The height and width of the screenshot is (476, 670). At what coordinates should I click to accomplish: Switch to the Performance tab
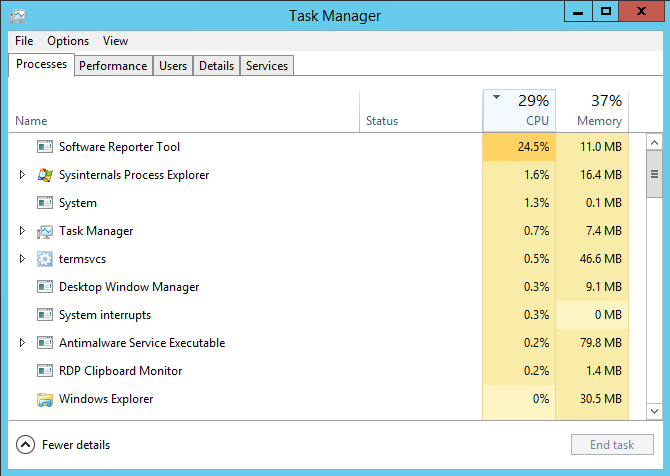[x=113, y=66]
